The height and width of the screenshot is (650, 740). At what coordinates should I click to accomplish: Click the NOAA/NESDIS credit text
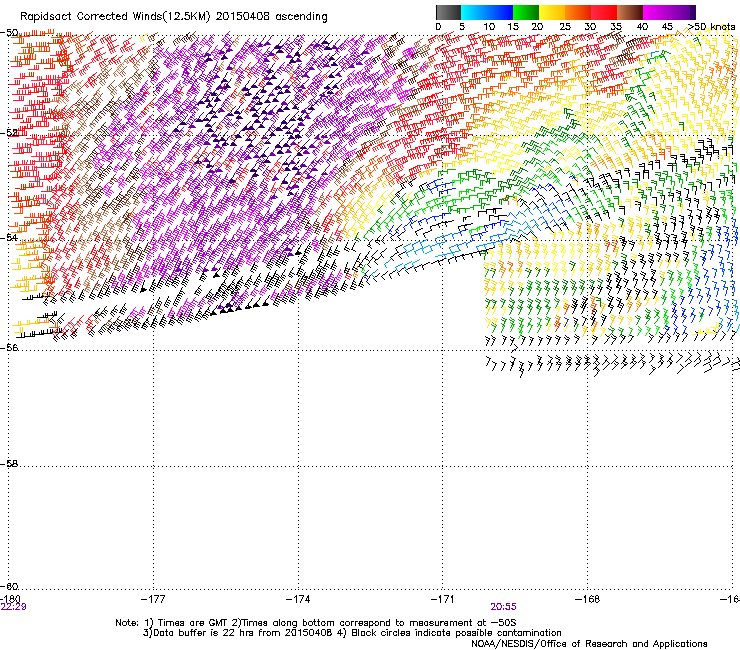pyautogui.click(x=589, y=644)
